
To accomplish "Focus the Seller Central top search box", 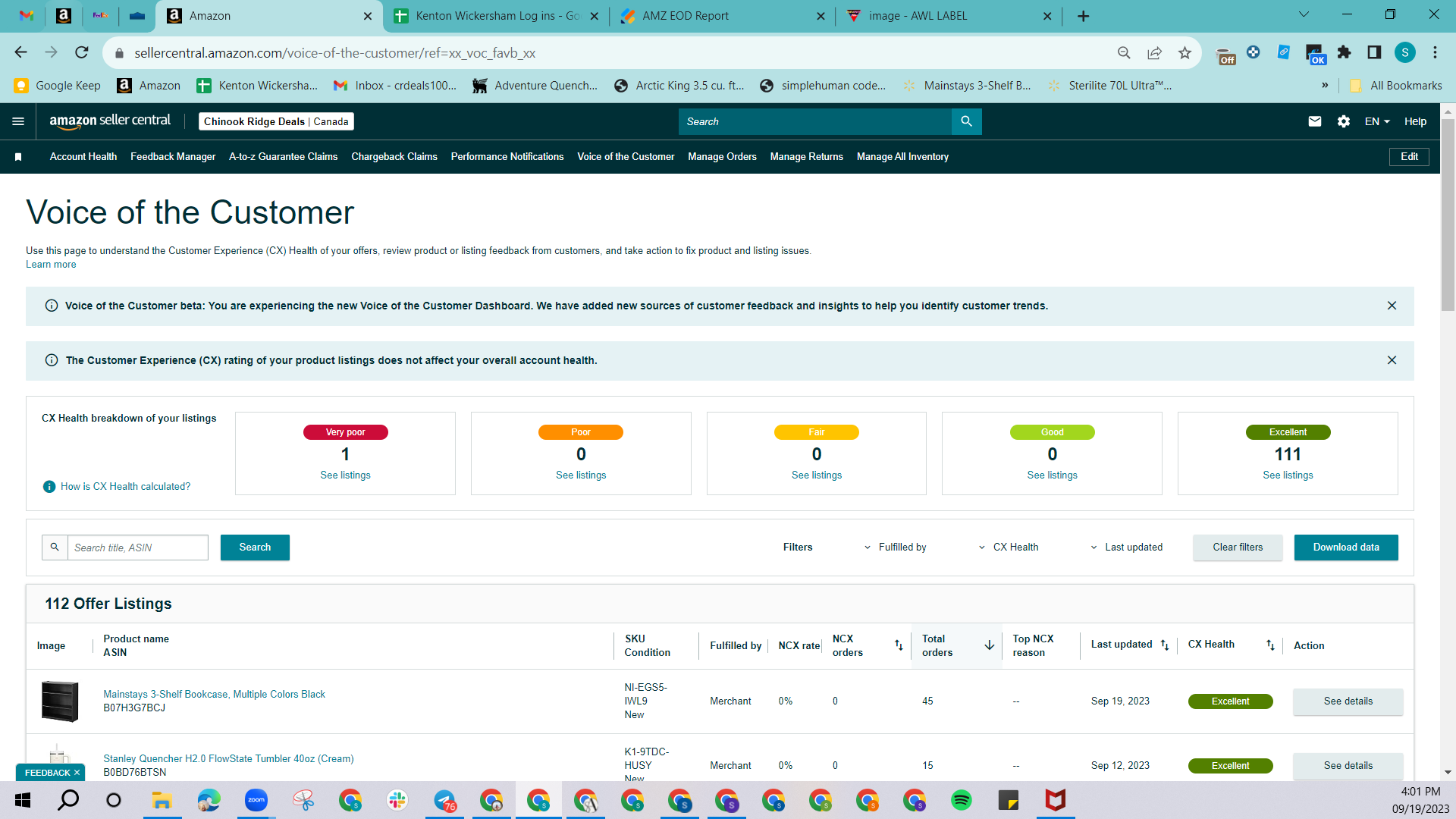I will tap(815, 121).
